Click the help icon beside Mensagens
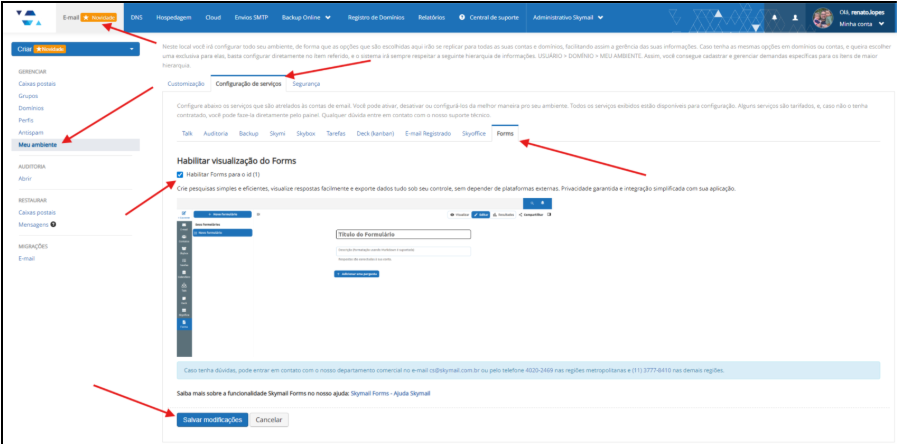 click(x=53, y=224)
